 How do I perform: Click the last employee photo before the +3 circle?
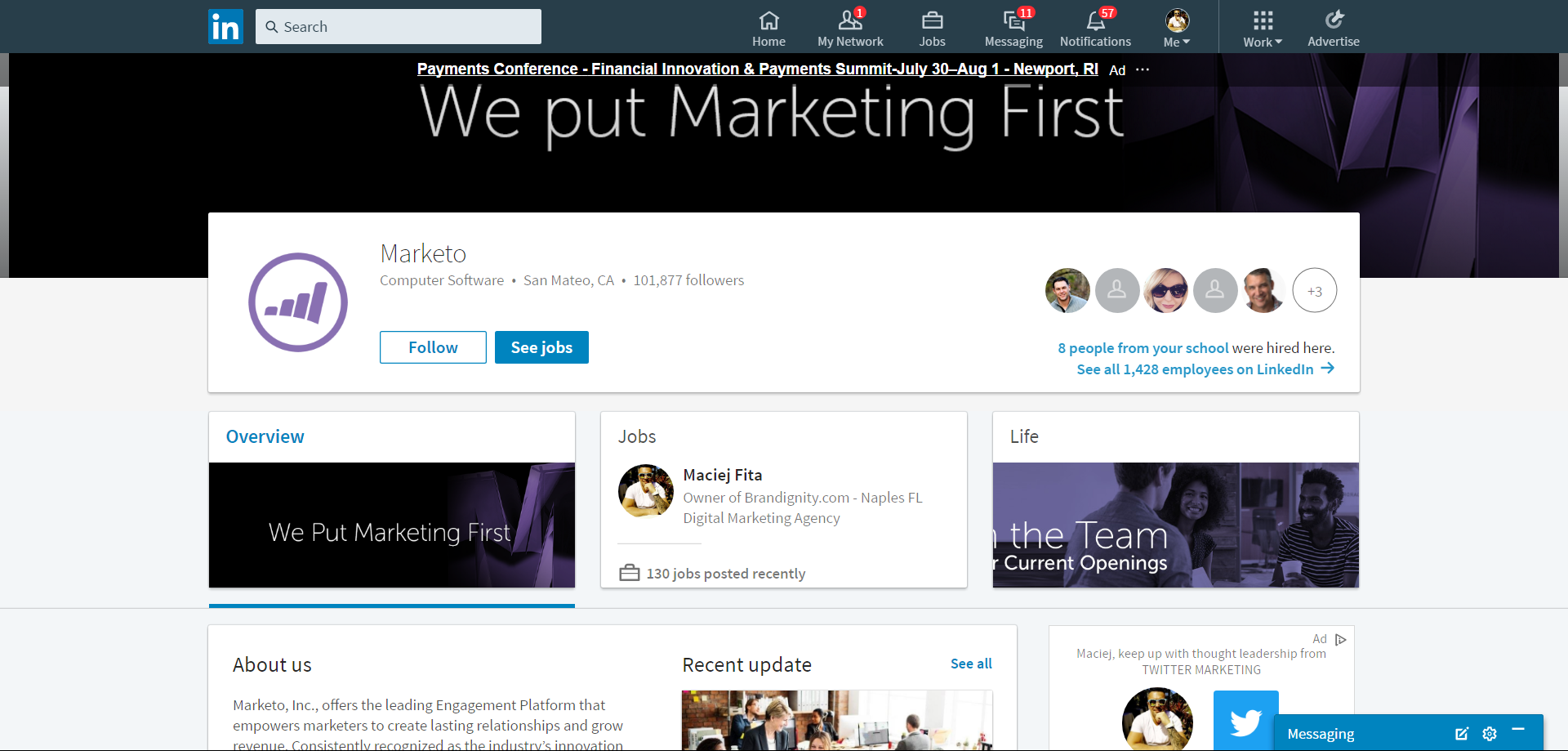point(1264,291)
